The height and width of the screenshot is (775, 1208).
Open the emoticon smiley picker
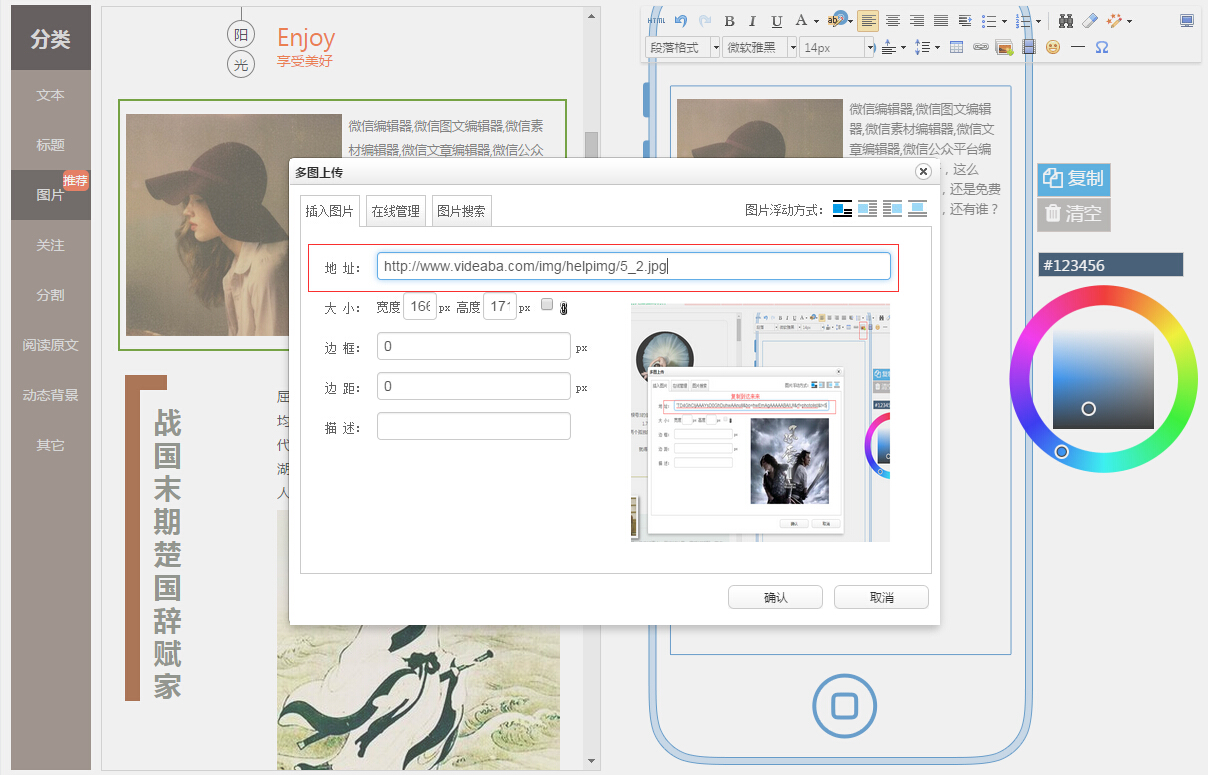1053,47
